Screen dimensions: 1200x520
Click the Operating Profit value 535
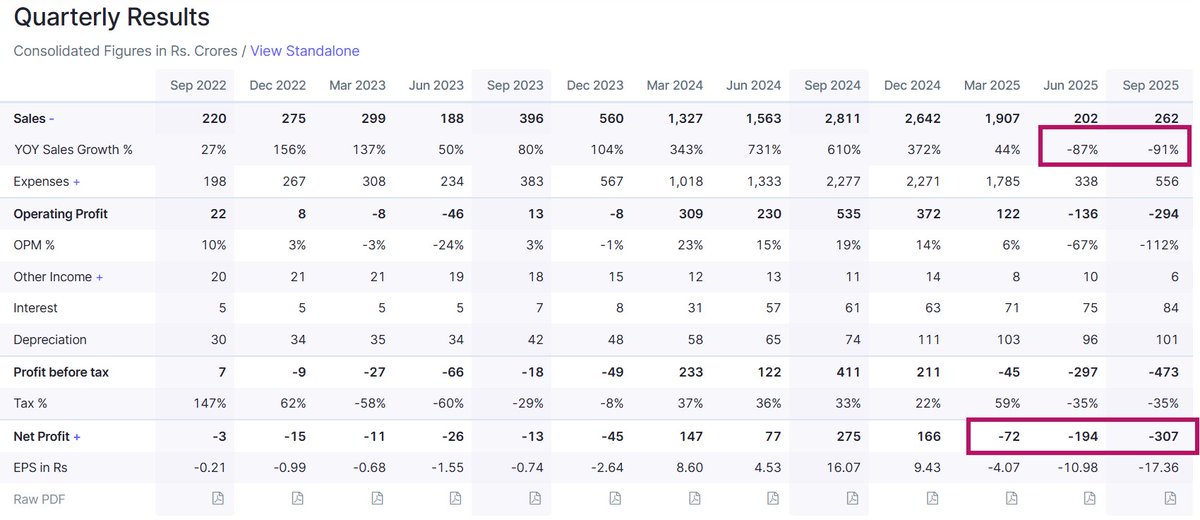848,214
